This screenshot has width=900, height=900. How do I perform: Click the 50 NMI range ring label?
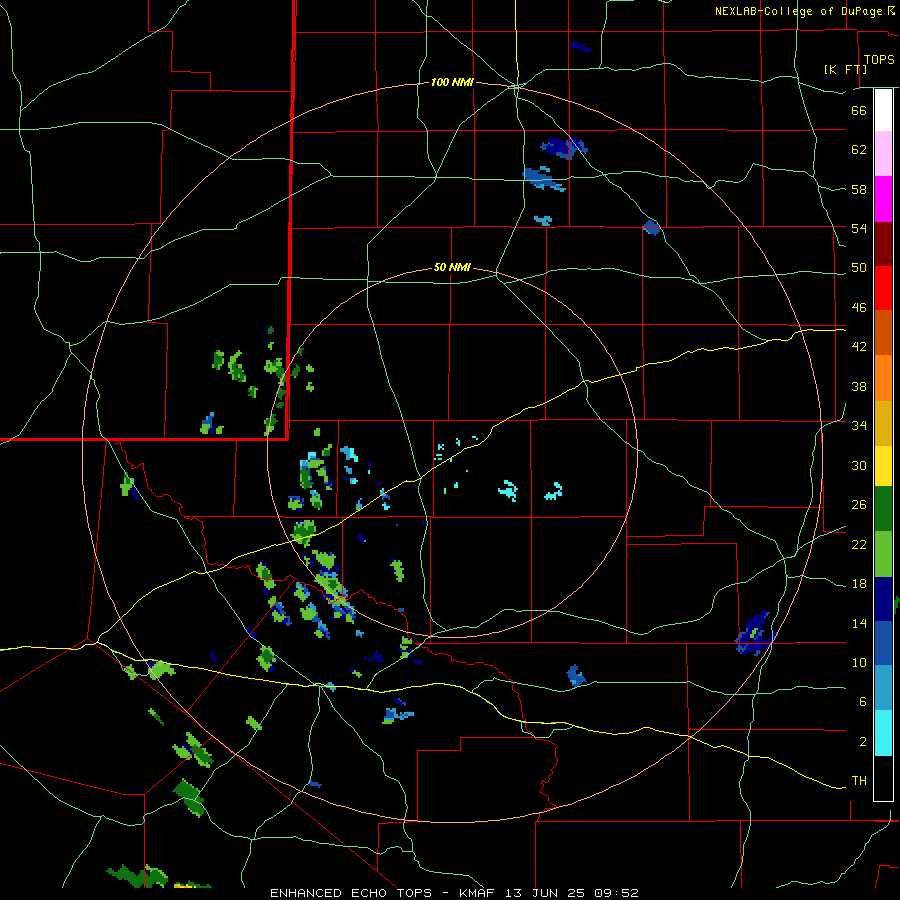tap(452, 267)
